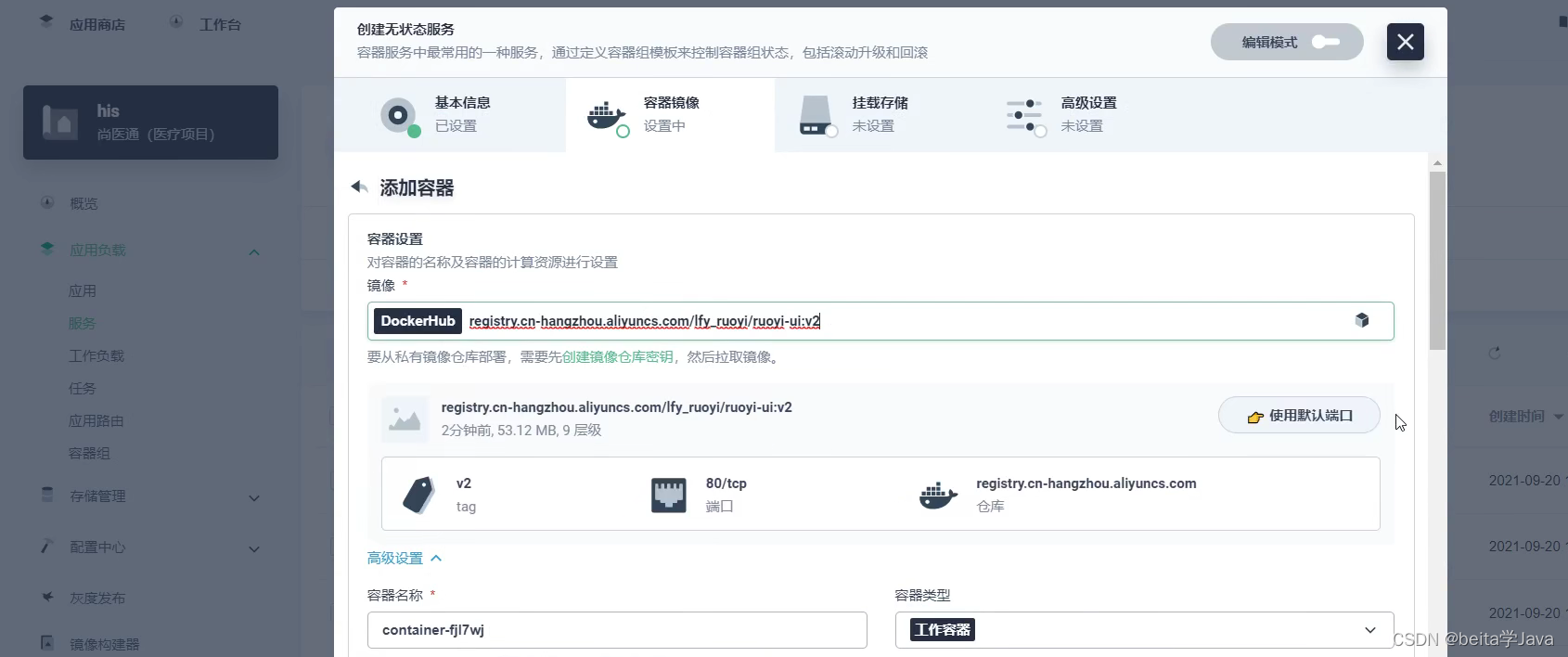Image resolution: width=1568 pixels, height=657 pixels.
Task: Click the v2 tag icon
Action: tap(418, 495)
